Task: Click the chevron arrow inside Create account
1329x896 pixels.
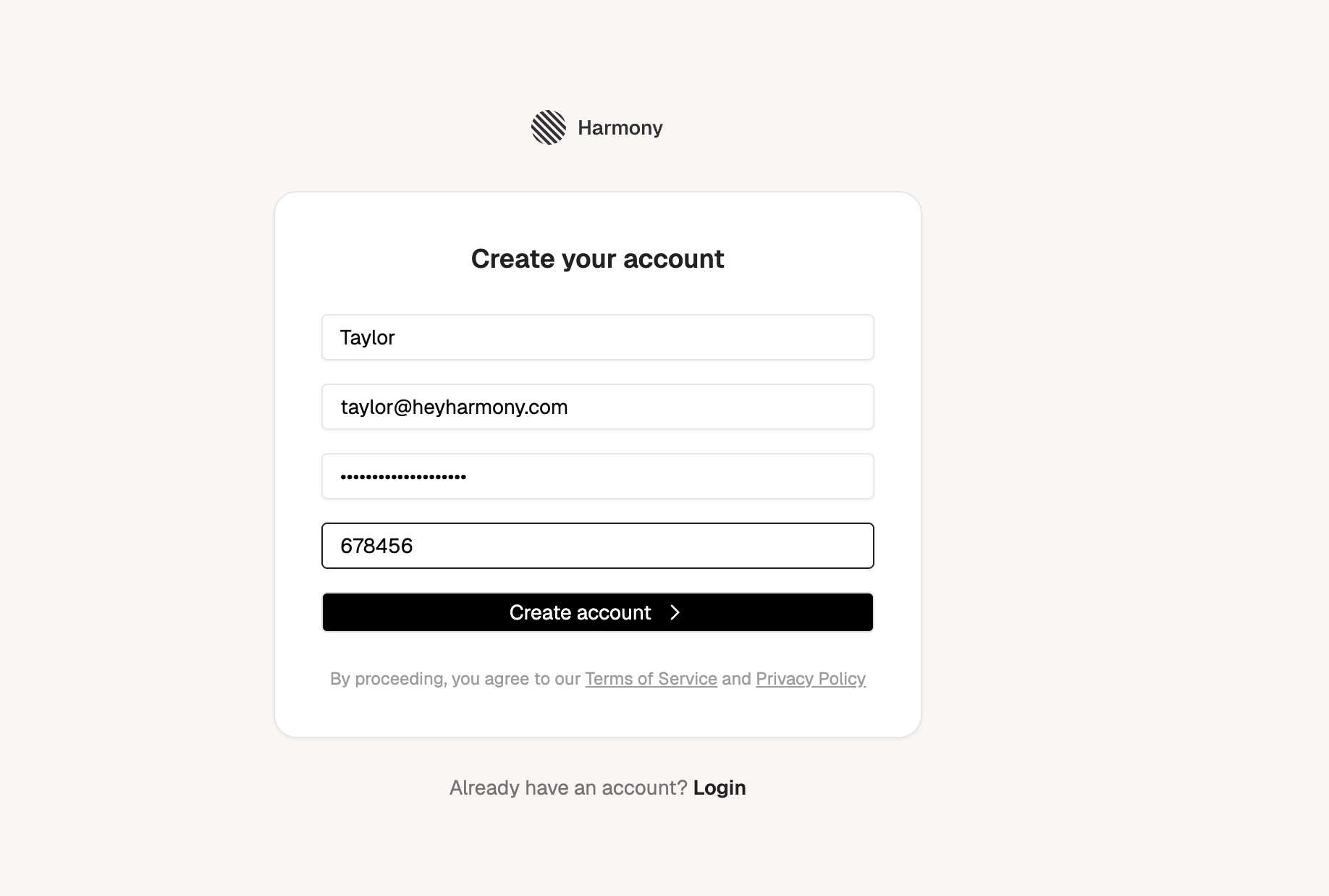Action: [675, 612]
